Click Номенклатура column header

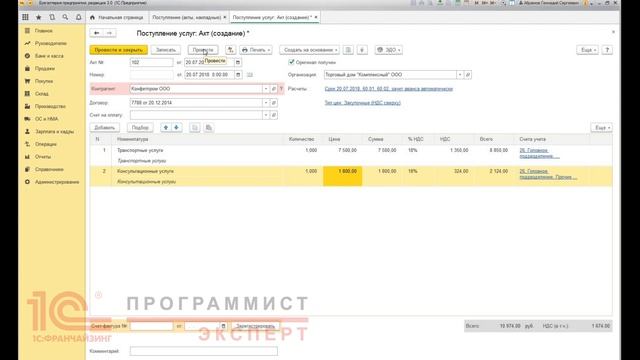tap(133, 139)
